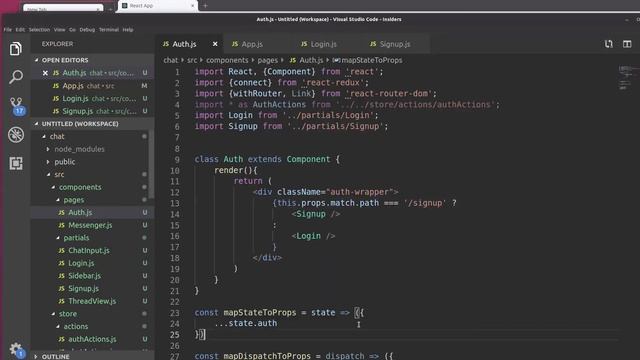Click the 'components' breadcrumb segment
Image resolution: width=640 pixels, height=360 pixels.
227,60
